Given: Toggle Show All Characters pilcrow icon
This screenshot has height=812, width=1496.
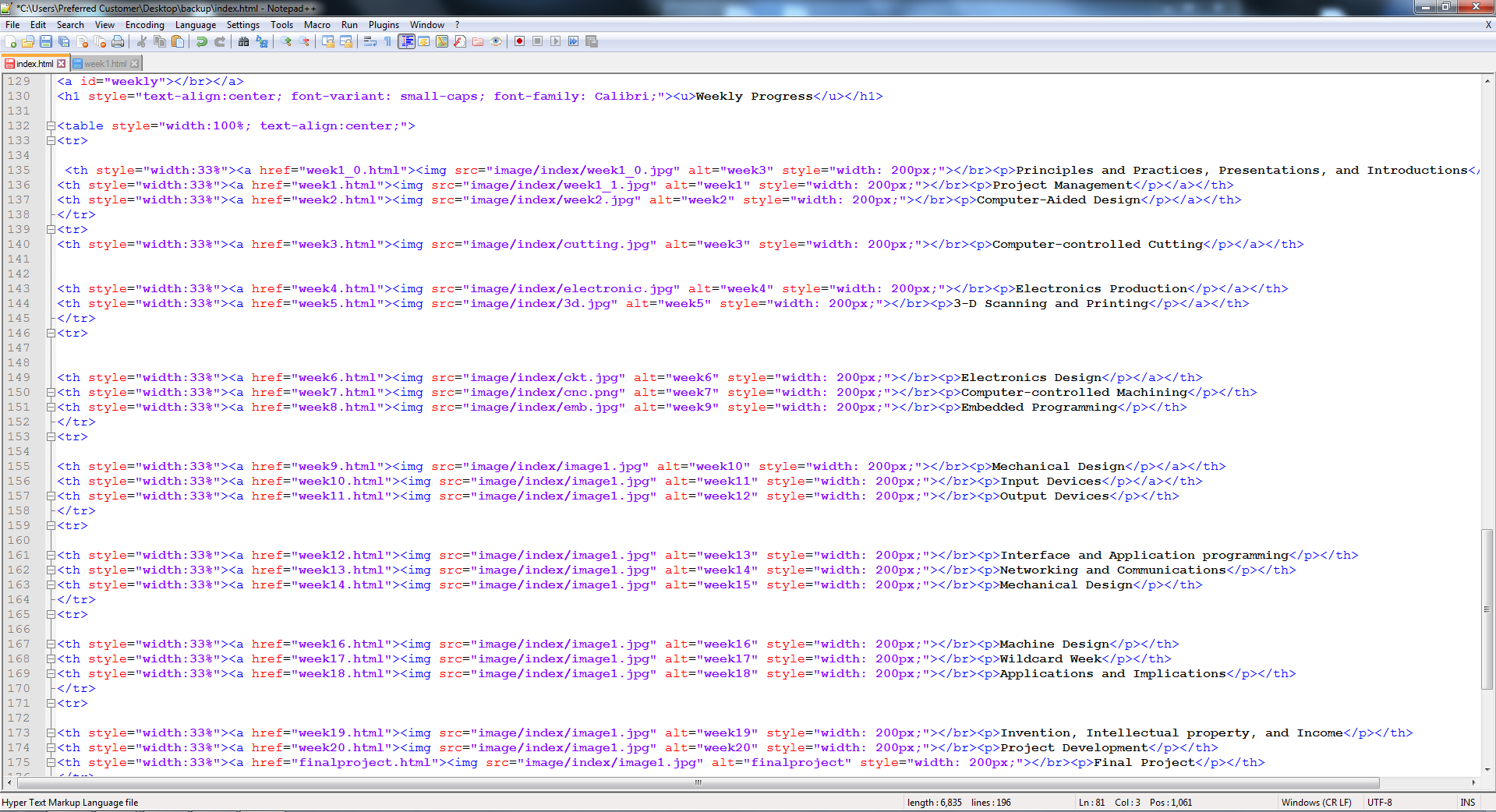Looking at the screenshot, I should 388,41.
